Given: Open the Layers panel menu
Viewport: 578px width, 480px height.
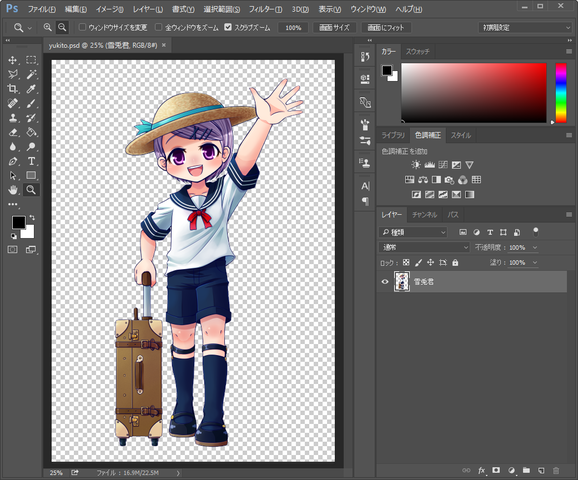Looking at the screenshot, I should (x=569, y=215).
